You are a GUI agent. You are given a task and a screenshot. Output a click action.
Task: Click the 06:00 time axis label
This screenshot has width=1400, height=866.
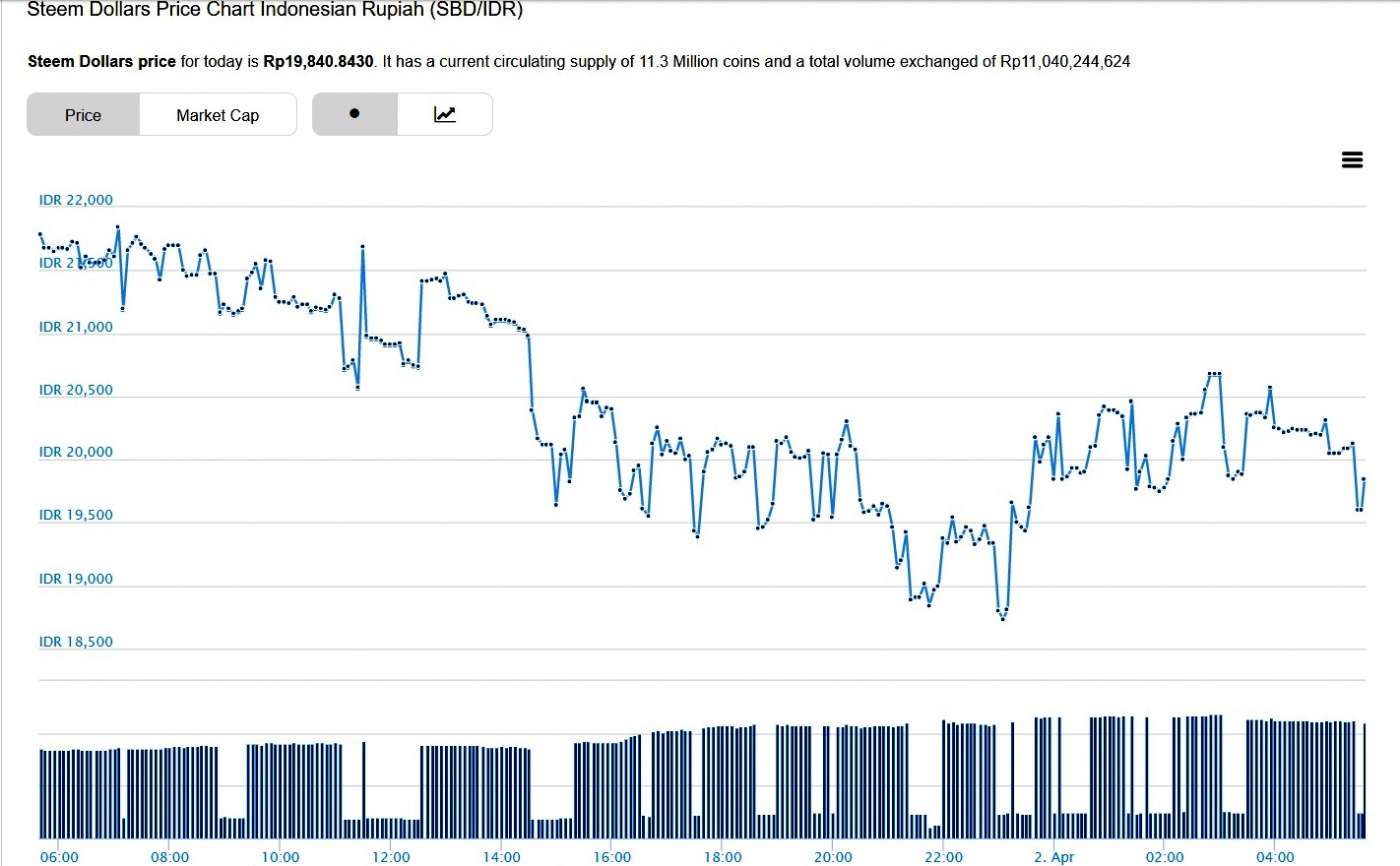click(x=59, y=857)
